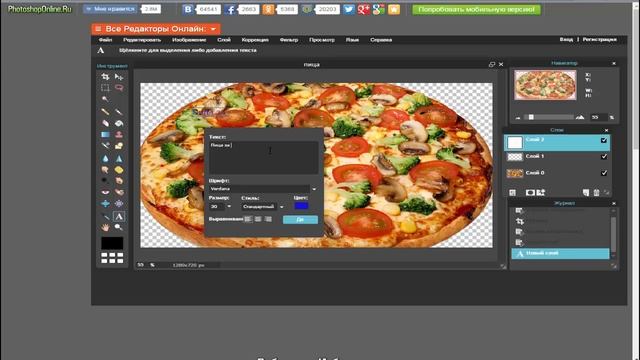Set text alignment to center
The width and height of the screenshot is (640, 360).
tap(258, 219)
